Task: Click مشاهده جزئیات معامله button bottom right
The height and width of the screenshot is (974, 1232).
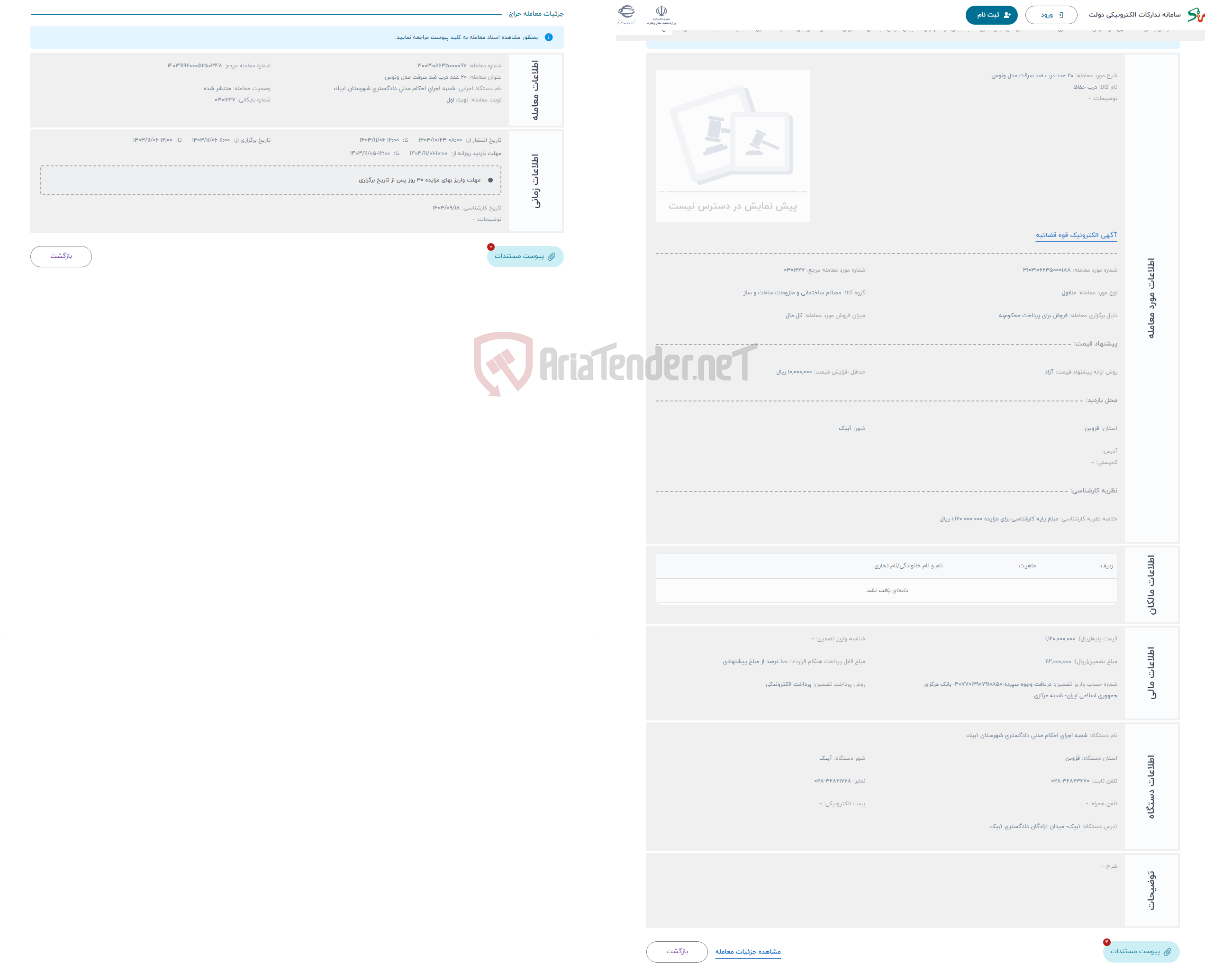Action: pyautogui.click(x=749, y=952)
